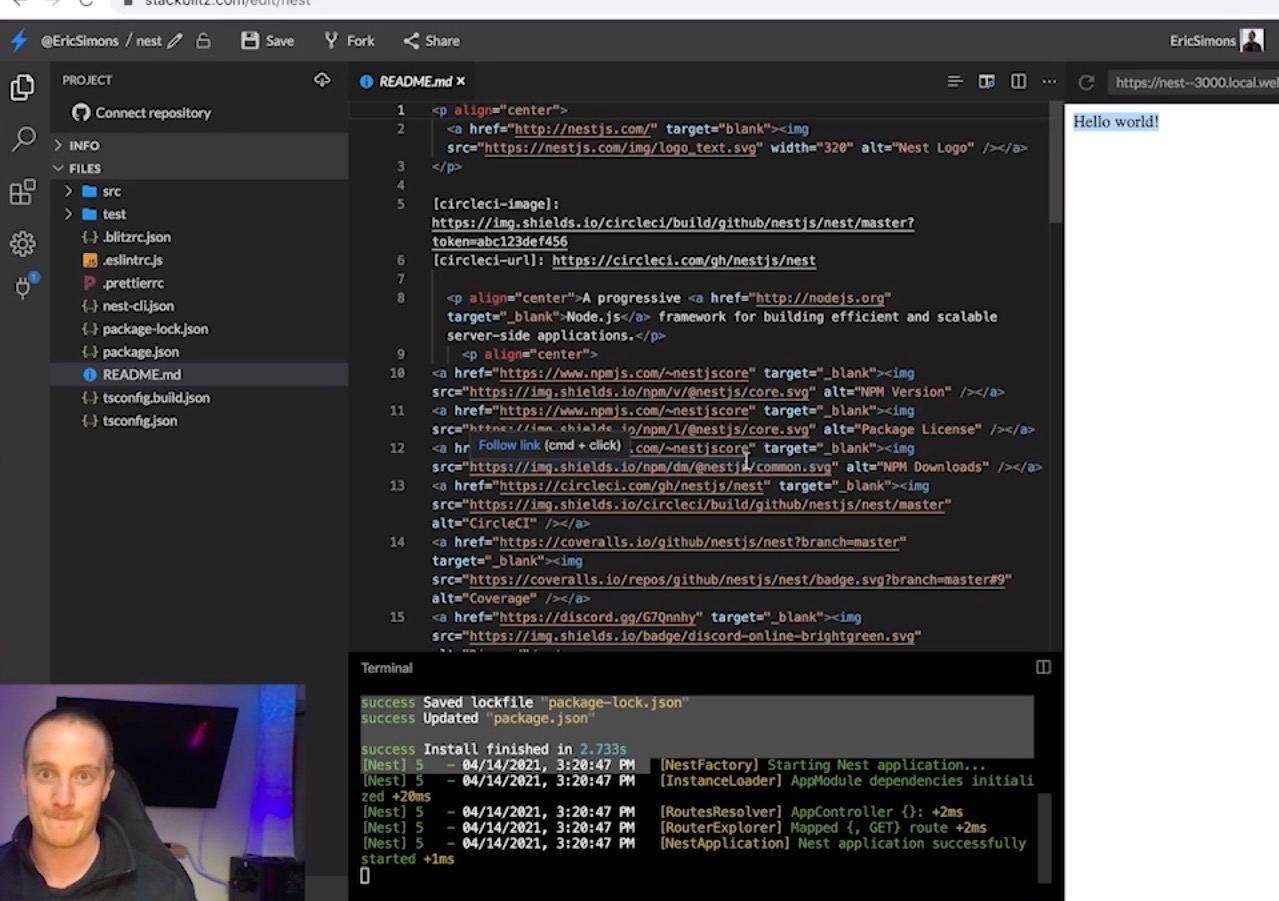The image size is (1279, 901).
Task: Open the Share option
Action: (431, 41)
